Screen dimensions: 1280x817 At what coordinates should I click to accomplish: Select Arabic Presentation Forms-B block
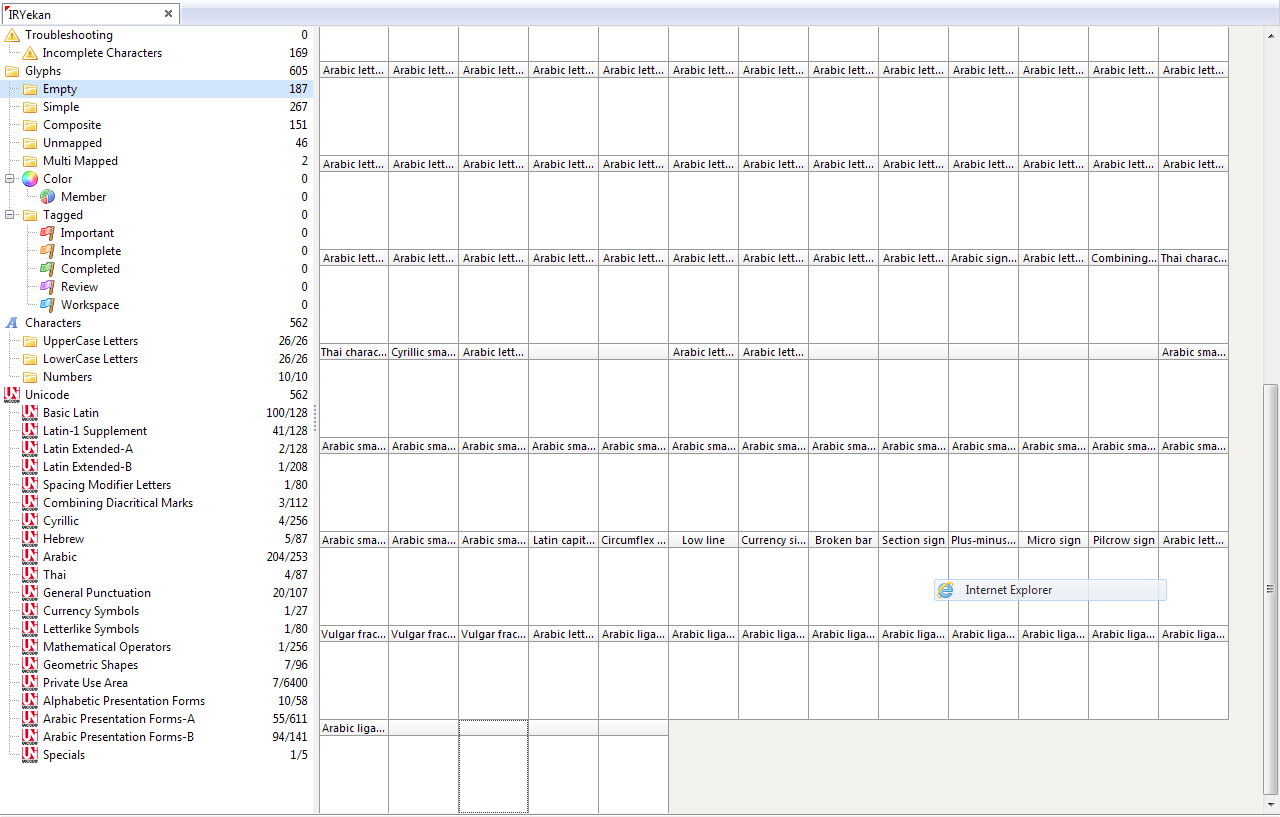(118, 737)
